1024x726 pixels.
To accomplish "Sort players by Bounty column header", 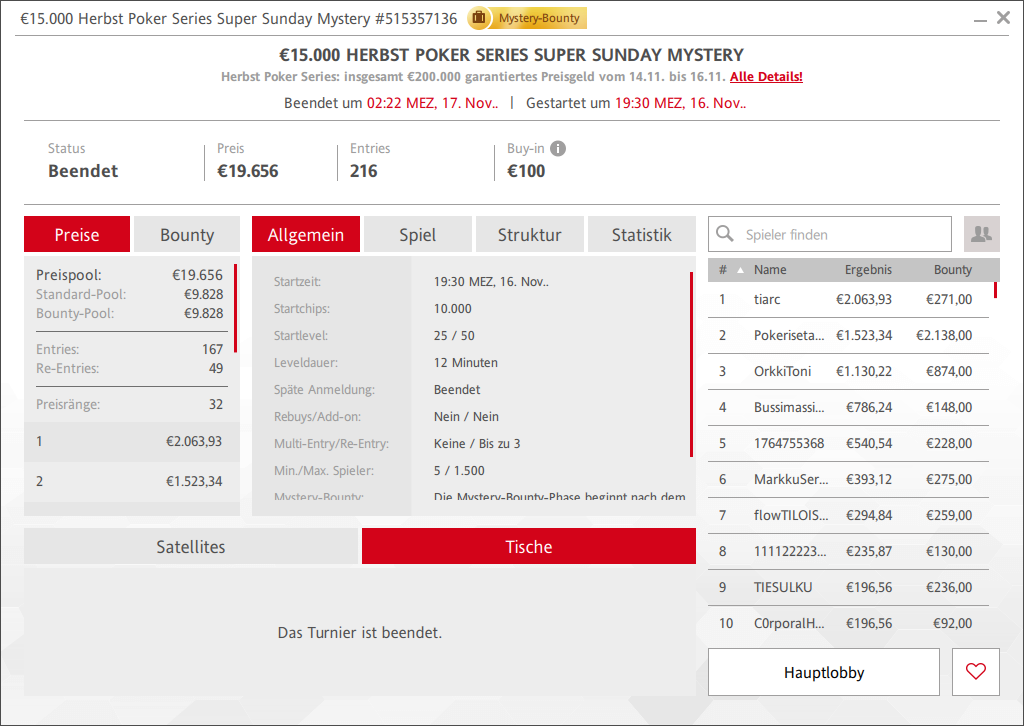I will pos(952,270).
